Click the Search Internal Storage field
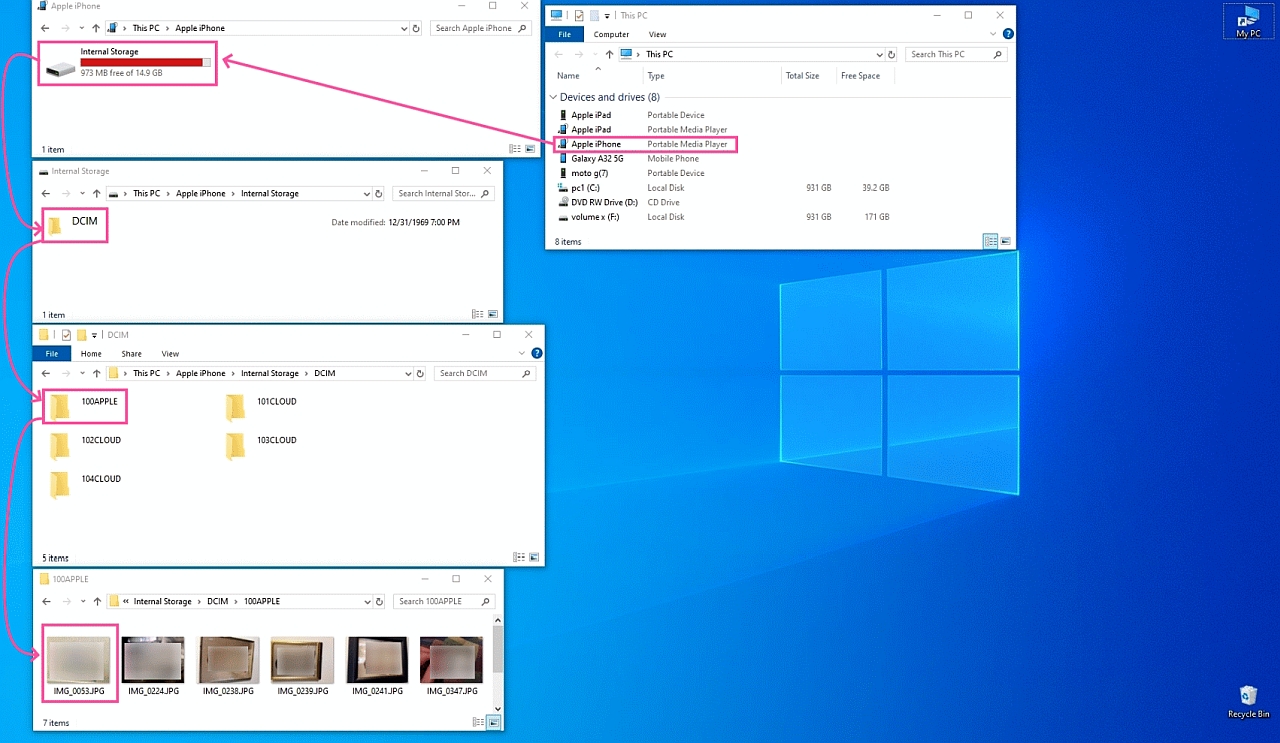Image resolution: width=1280 pixels, height=743 pixels. [443, 193]
